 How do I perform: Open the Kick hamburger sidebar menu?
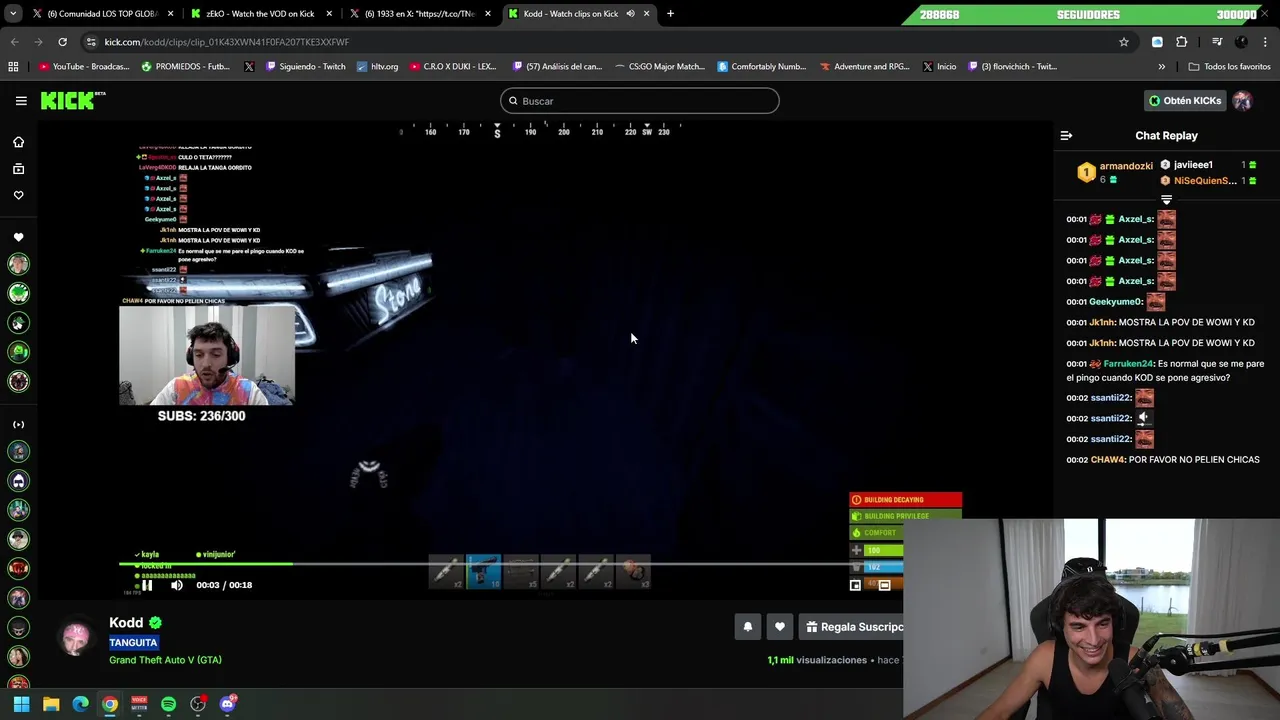pos(21,101)
